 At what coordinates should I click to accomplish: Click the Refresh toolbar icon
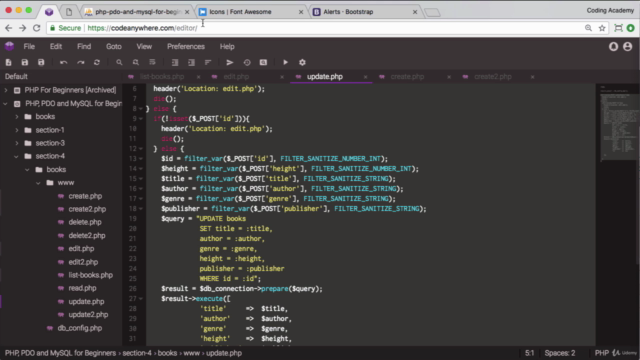point(97,62)
